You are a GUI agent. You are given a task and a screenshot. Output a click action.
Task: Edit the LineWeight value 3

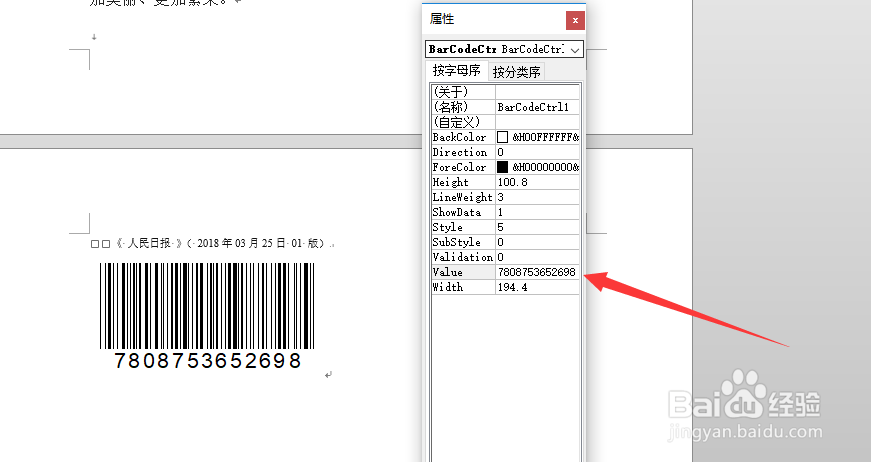(x=537, y=197)
